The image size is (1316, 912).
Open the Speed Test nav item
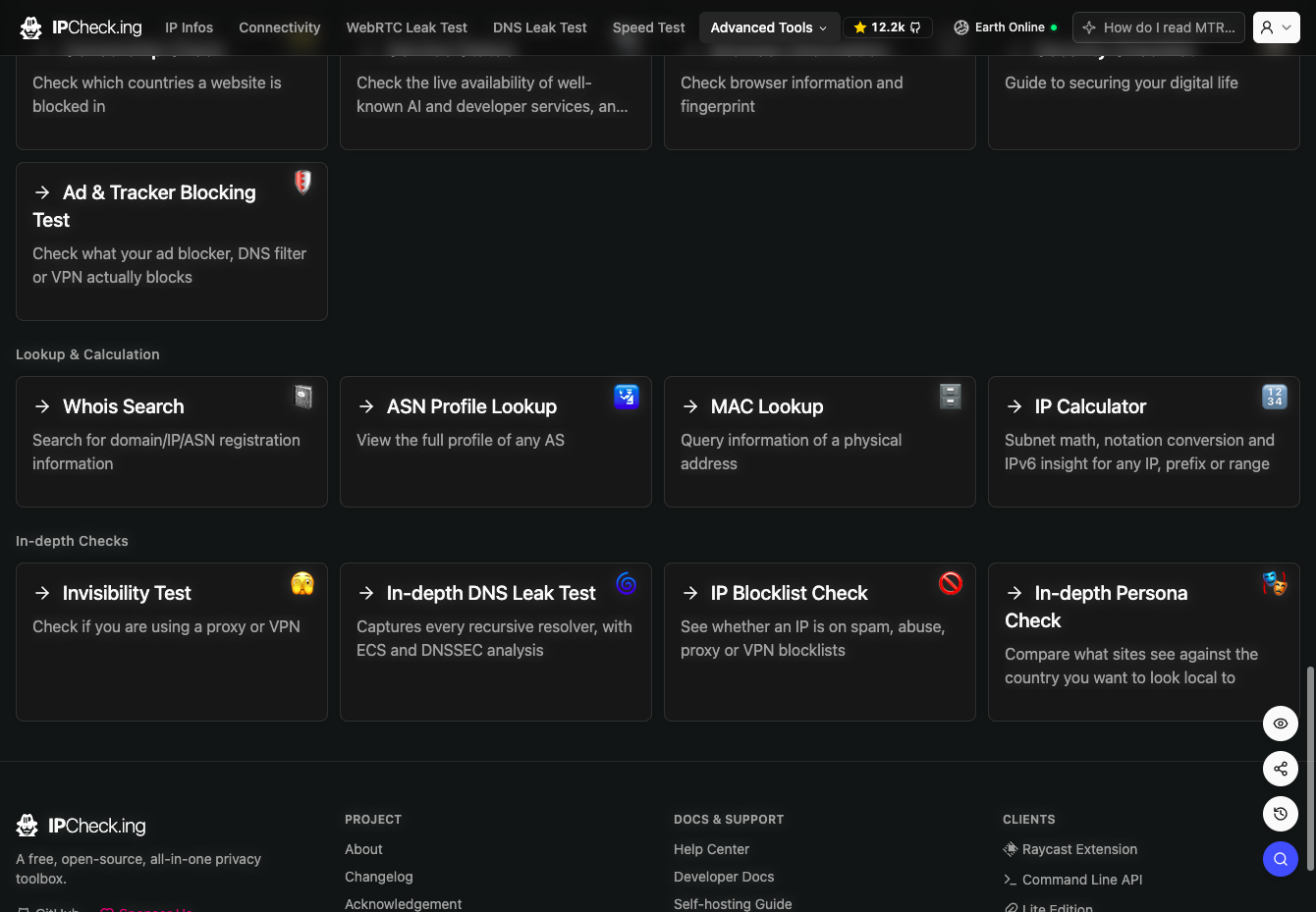(649, 27)
